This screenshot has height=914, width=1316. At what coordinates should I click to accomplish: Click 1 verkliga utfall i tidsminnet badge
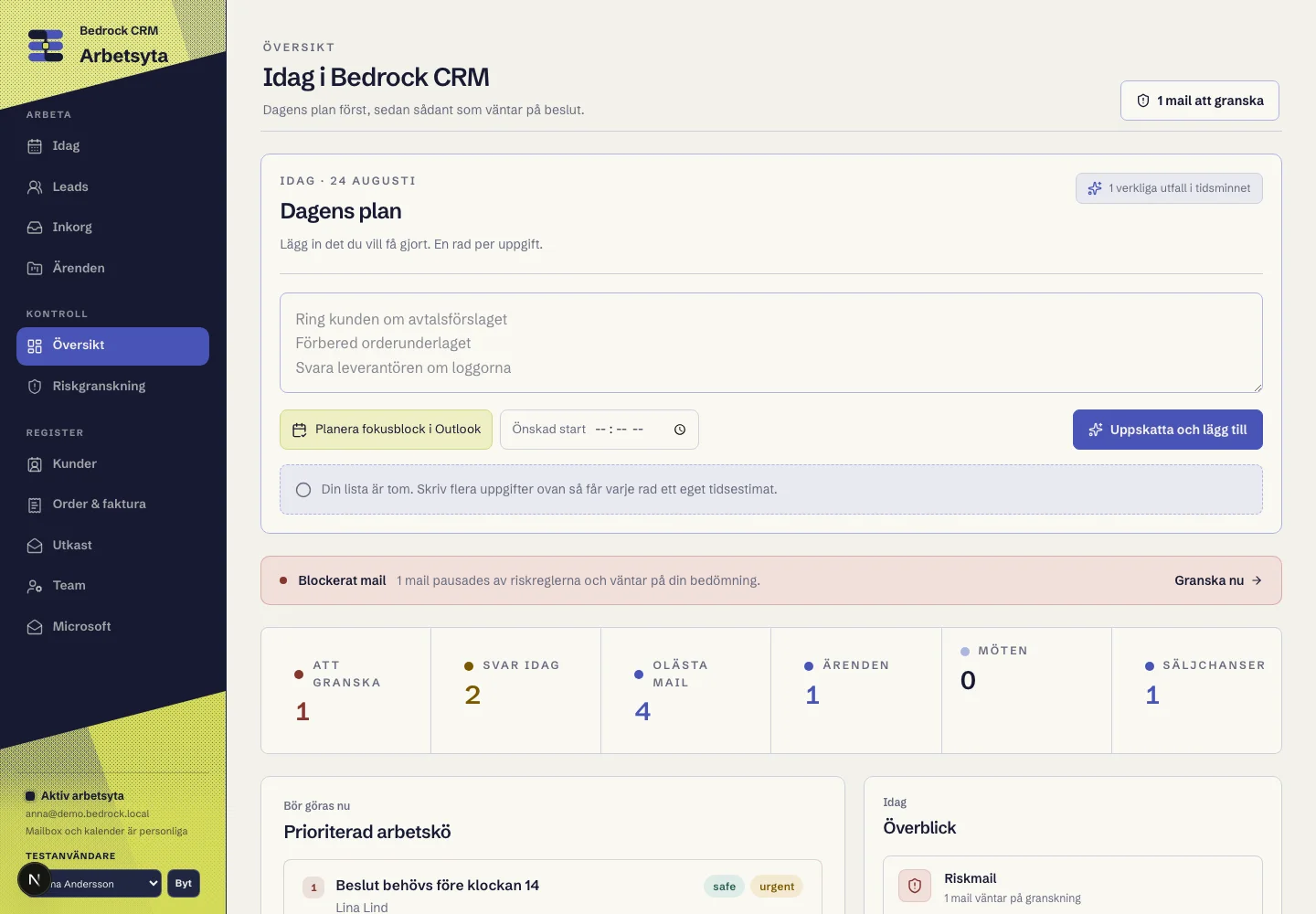pyautogui.click(x=1169, y=188)
